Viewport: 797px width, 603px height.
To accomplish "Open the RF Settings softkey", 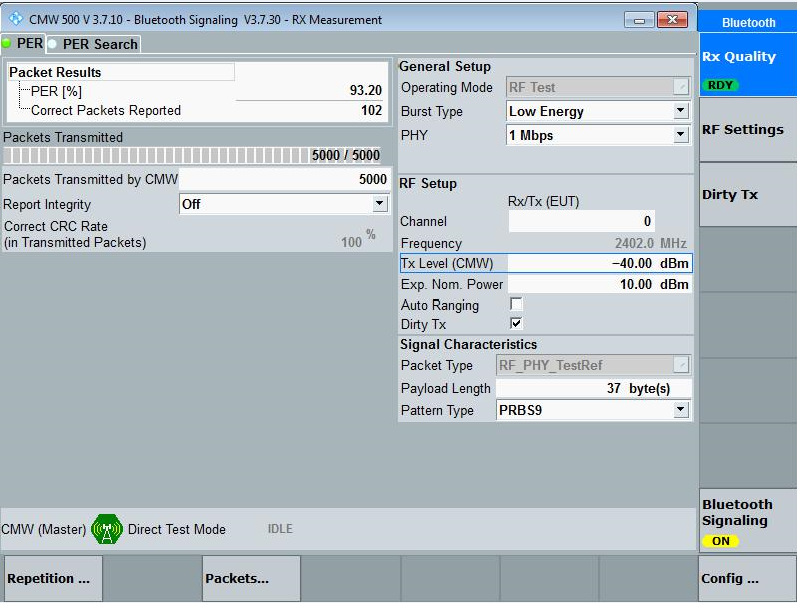I will (748, 130).
